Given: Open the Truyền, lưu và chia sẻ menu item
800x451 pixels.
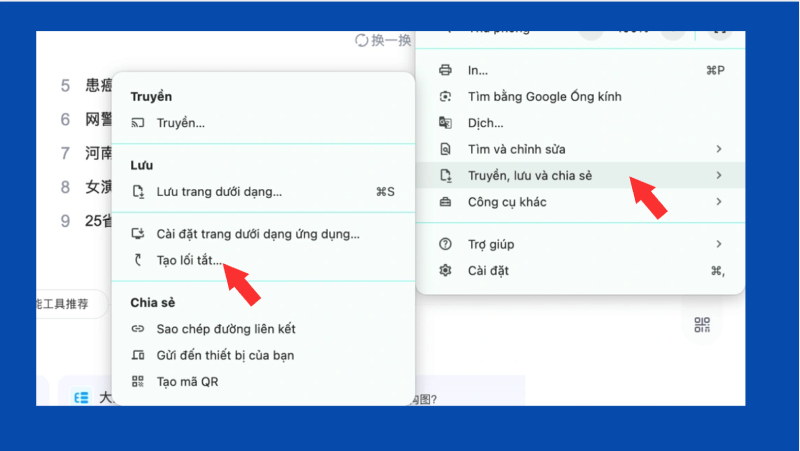Looking at the screenshot, I should pyautogui.click(x=530, y=176).
